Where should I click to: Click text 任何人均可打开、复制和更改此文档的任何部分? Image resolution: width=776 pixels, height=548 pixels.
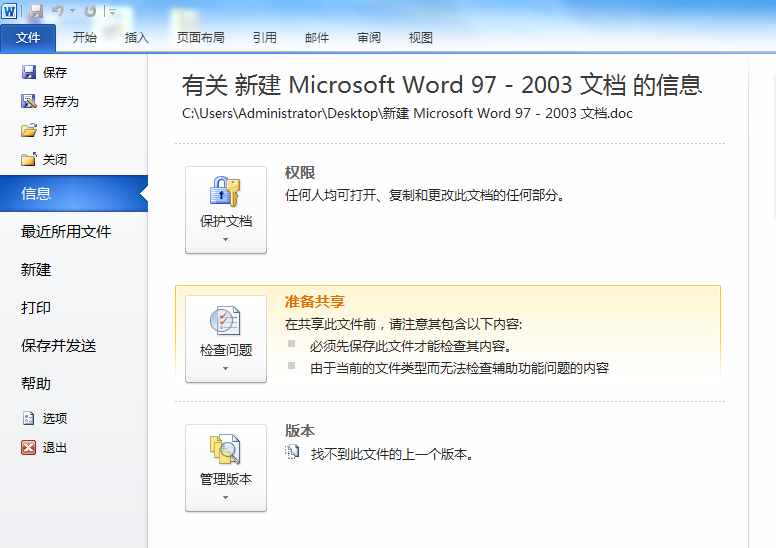(x=425, y=195)
